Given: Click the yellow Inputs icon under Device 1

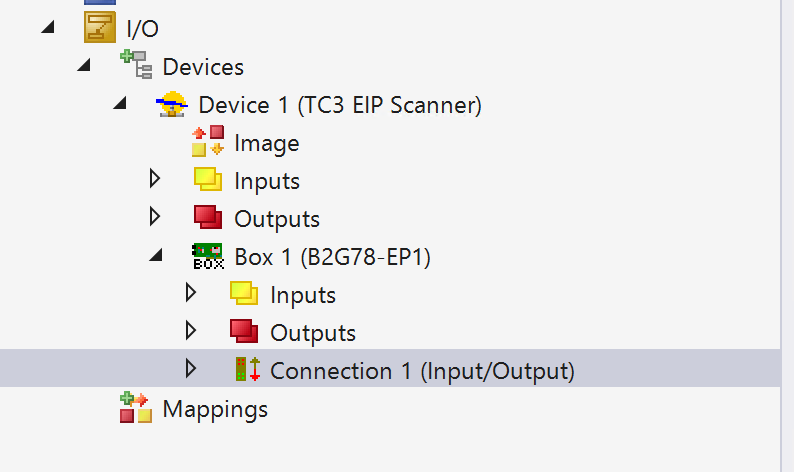Looking at the screenshot, I should [x=208, y=180].
